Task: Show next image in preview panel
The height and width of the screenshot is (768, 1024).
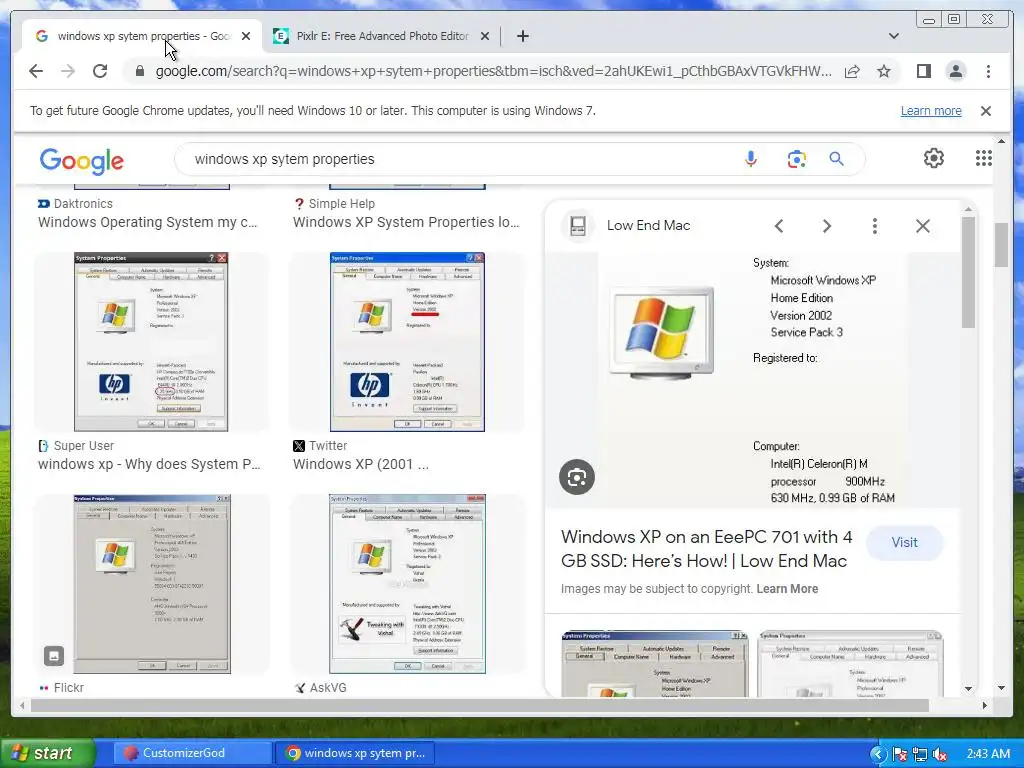Action: click(827, 226)
